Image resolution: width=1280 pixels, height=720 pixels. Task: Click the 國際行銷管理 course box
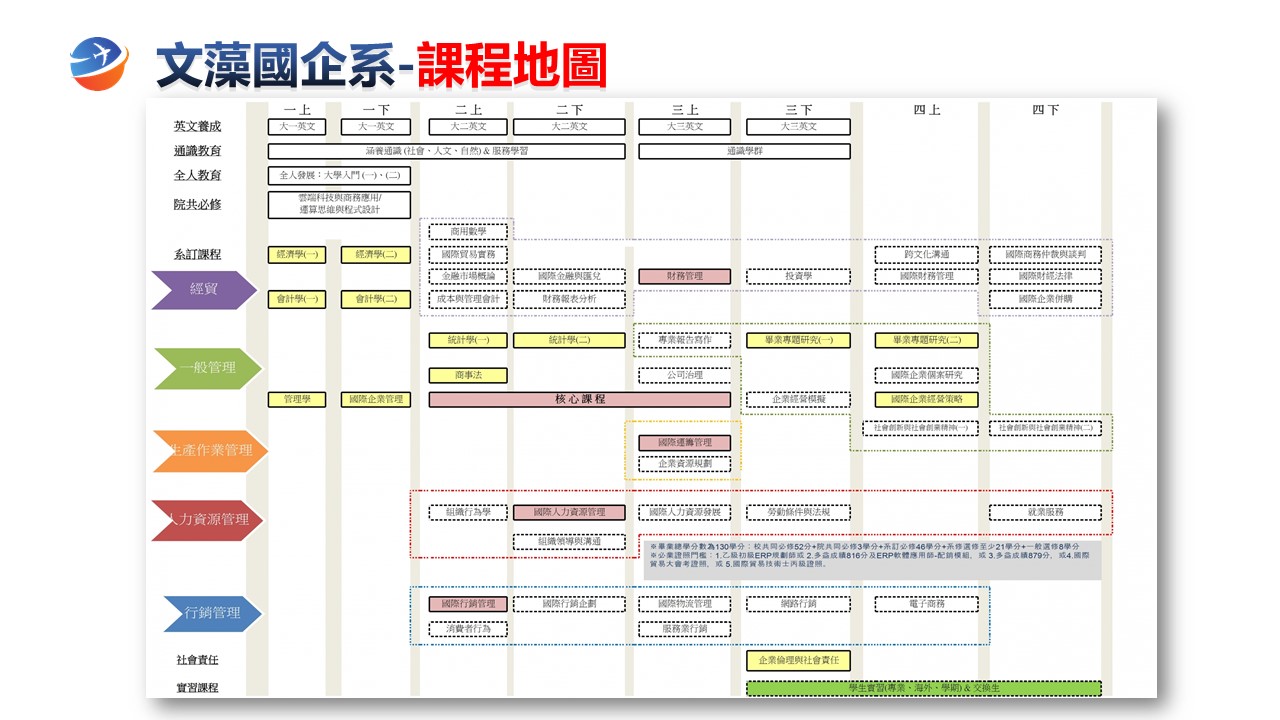[x=468, y=604]
